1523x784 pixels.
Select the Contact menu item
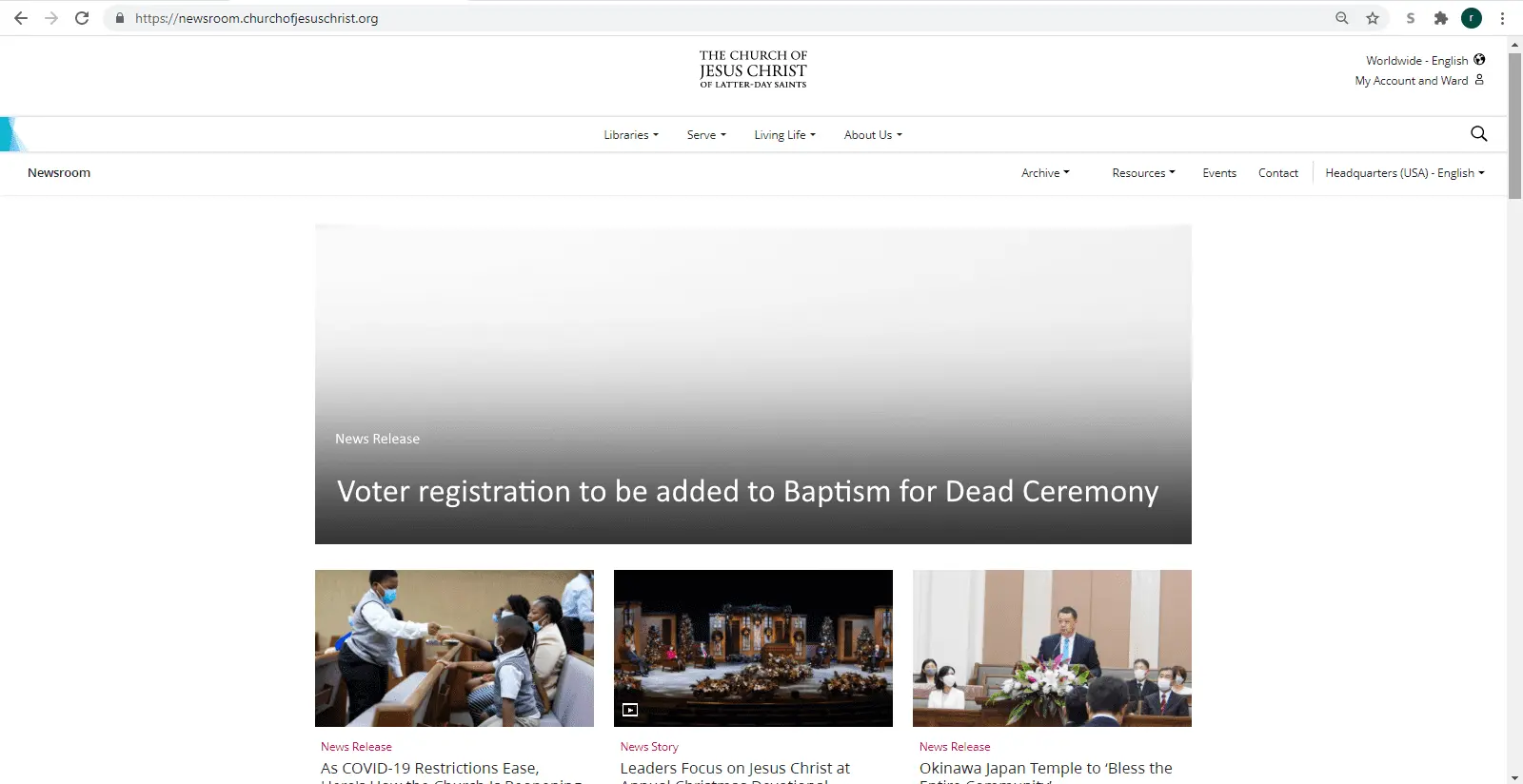(1277, 173)
